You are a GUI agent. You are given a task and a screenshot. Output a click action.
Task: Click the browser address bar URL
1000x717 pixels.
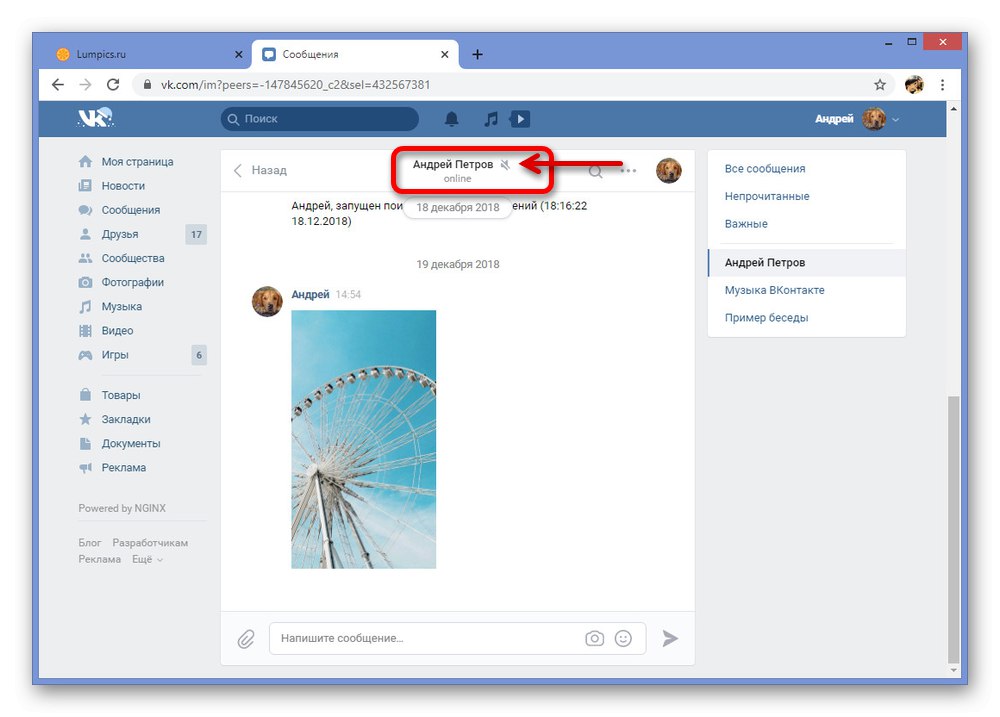click(x=295, y=85)
